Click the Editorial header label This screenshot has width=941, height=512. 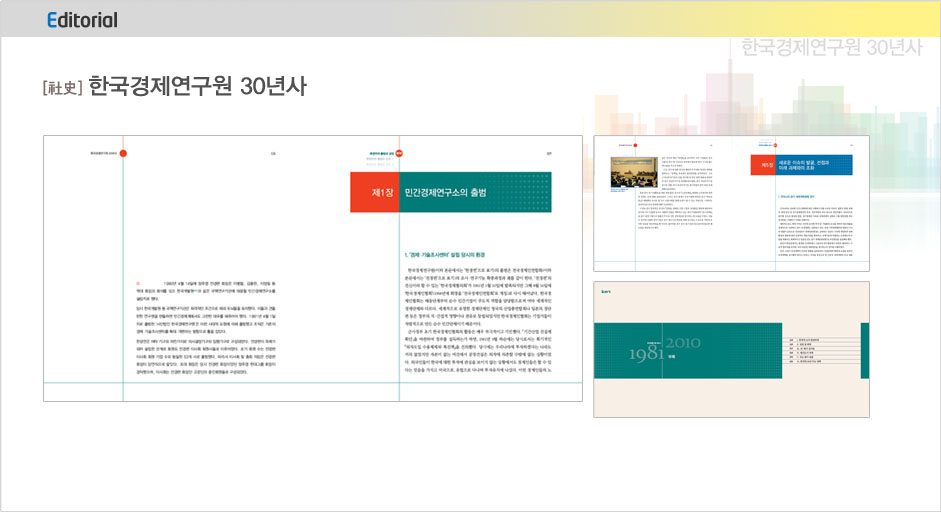[x=82, y=20]
